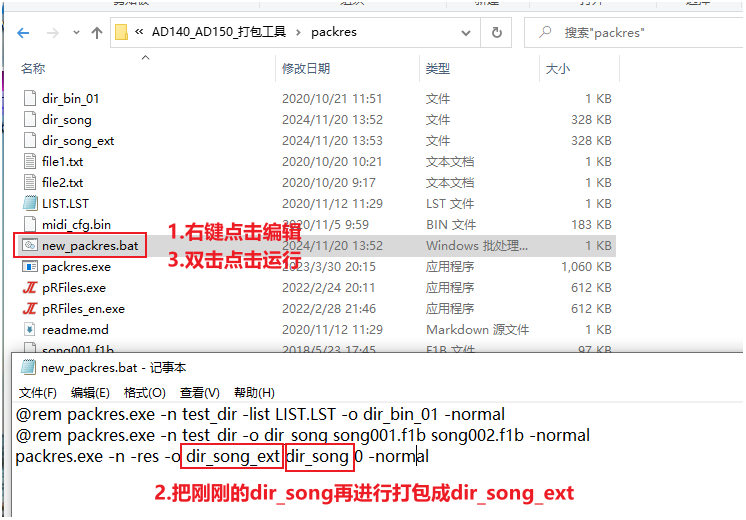
Task: Click the 1,060 KB size cell
Action: pos(586,267)
